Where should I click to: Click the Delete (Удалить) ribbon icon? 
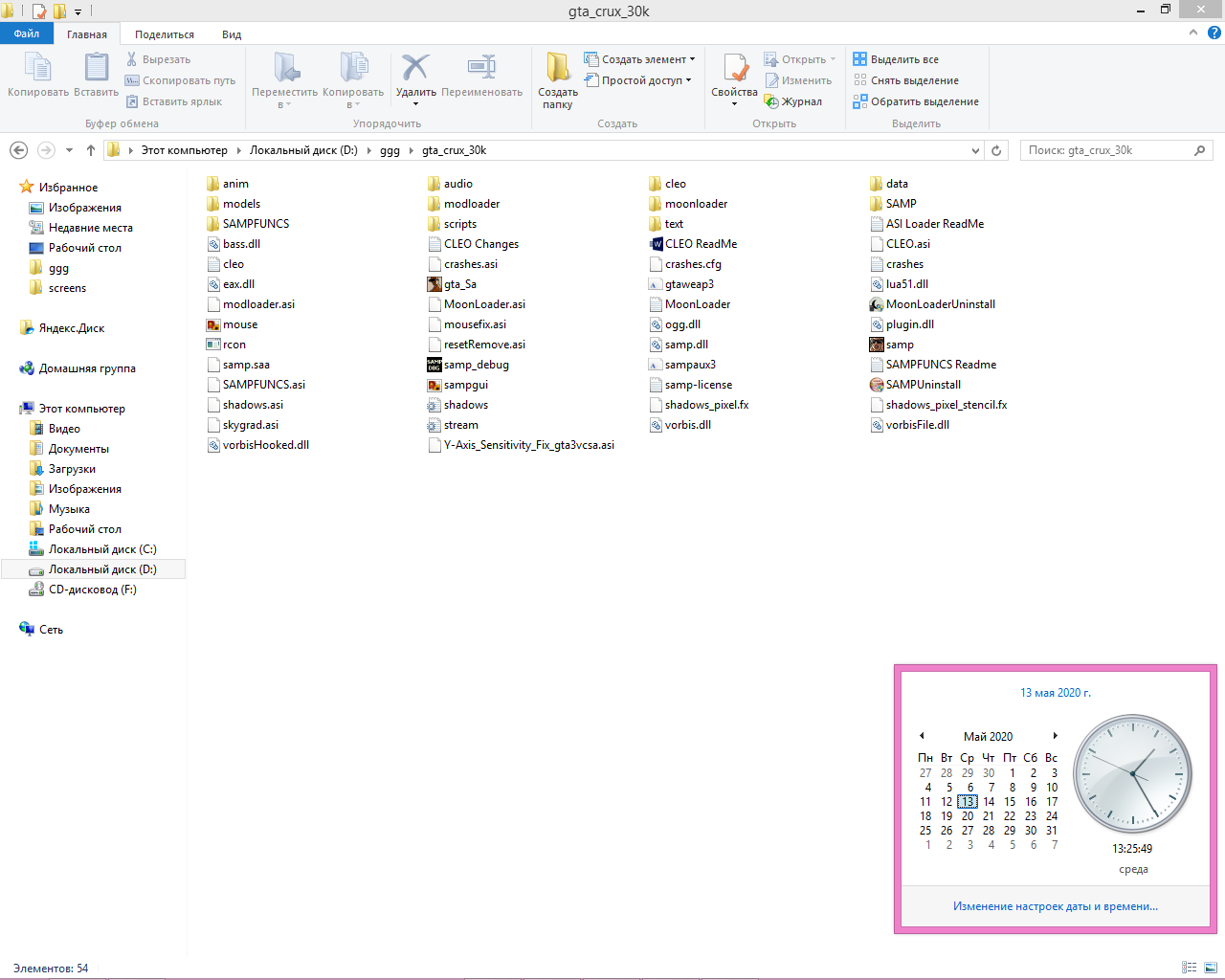415,69
